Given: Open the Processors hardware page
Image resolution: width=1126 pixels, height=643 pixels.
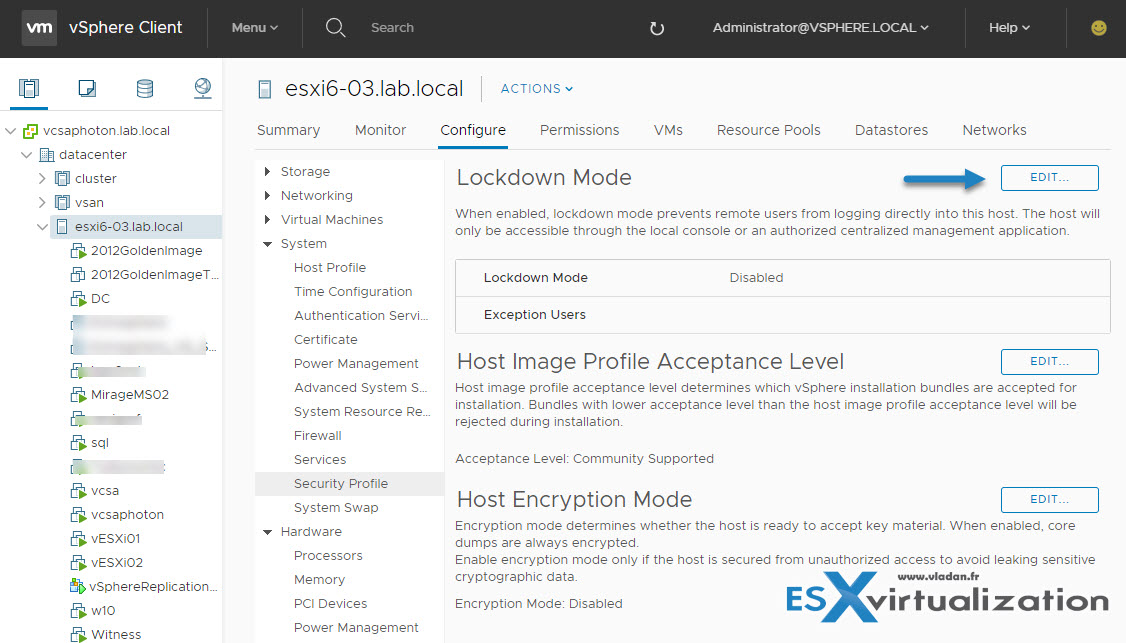Looking at the screenshot, I should click(x=328, y=556).
